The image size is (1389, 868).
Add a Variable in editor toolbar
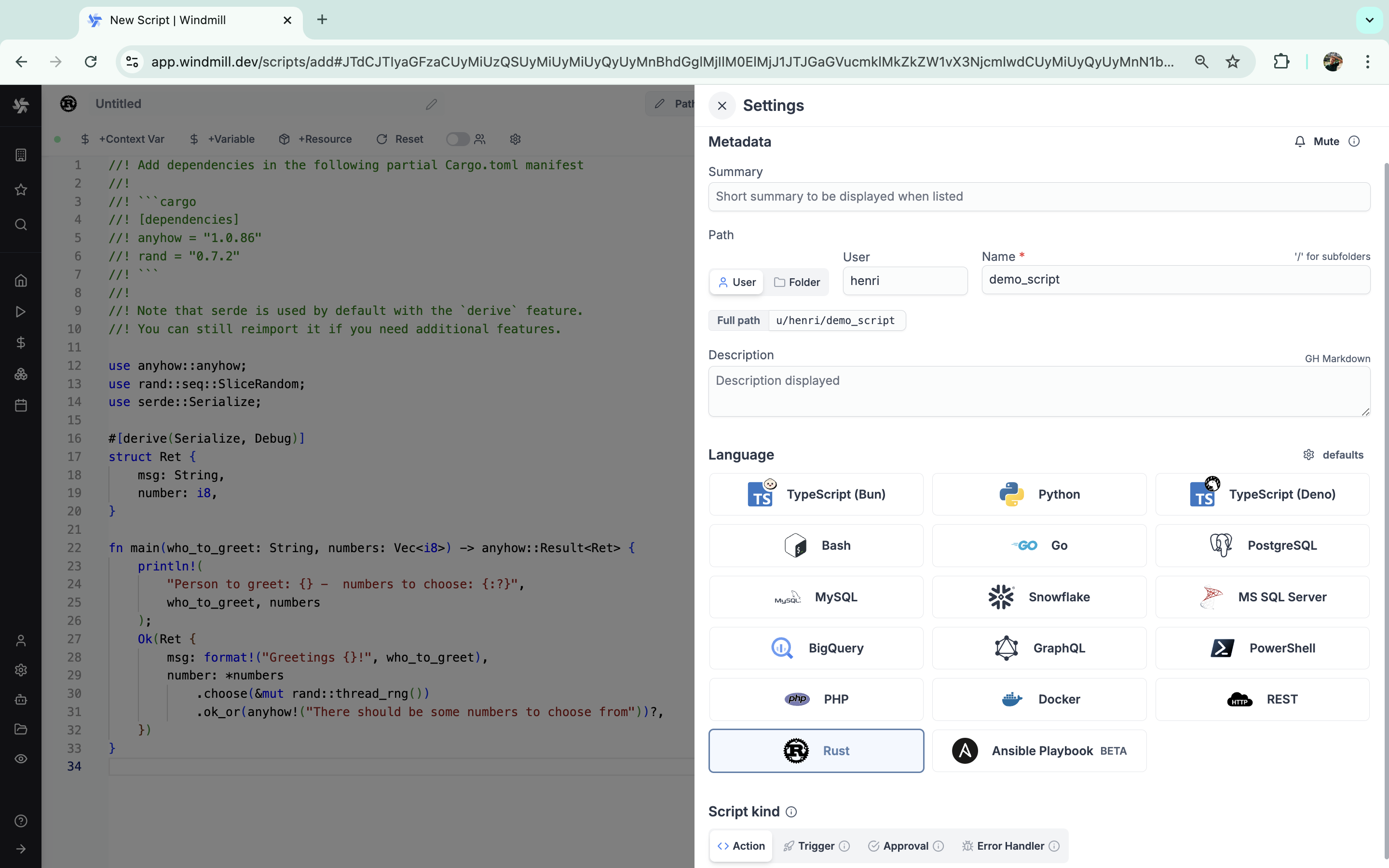(222, 139)
